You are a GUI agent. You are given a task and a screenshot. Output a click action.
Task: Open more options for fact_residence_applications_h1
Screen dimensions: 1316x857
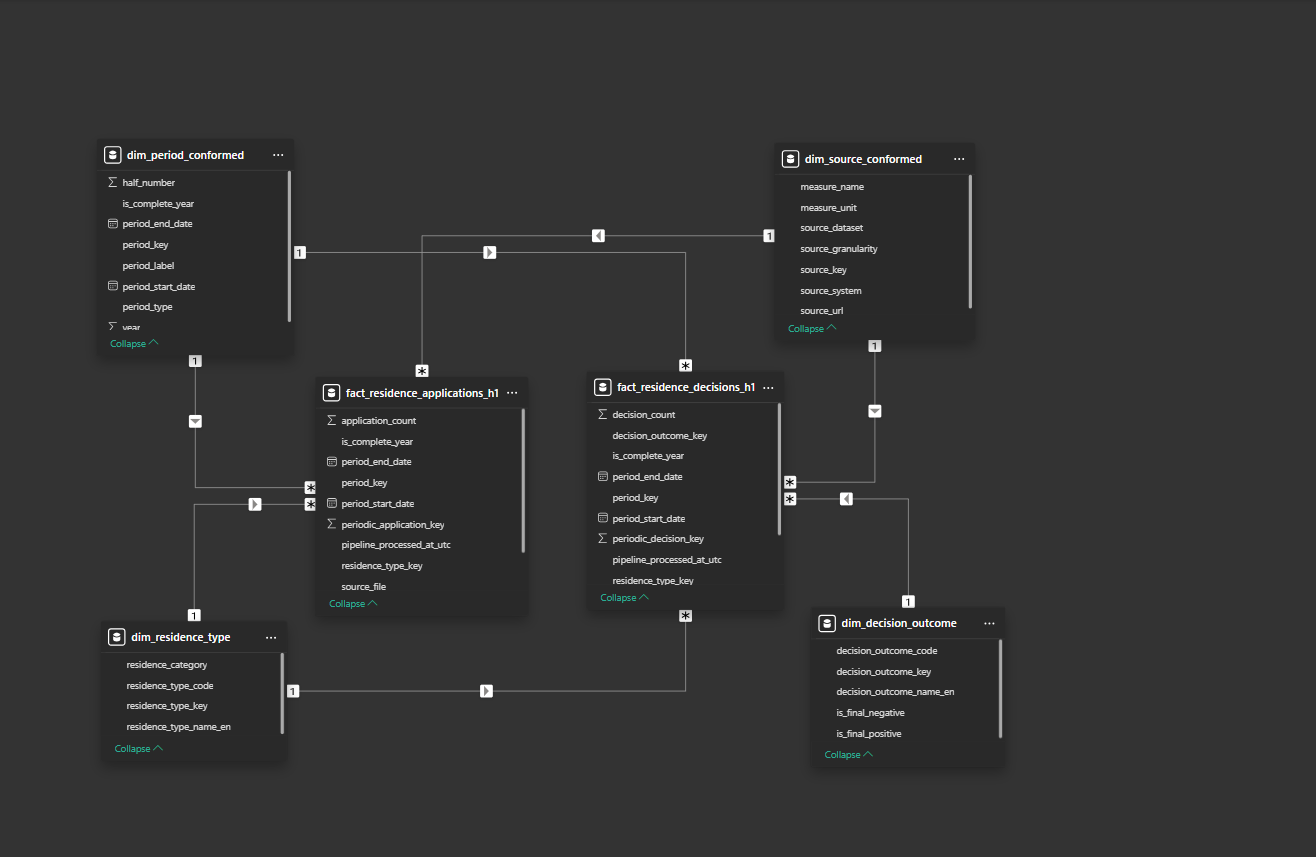512,393
